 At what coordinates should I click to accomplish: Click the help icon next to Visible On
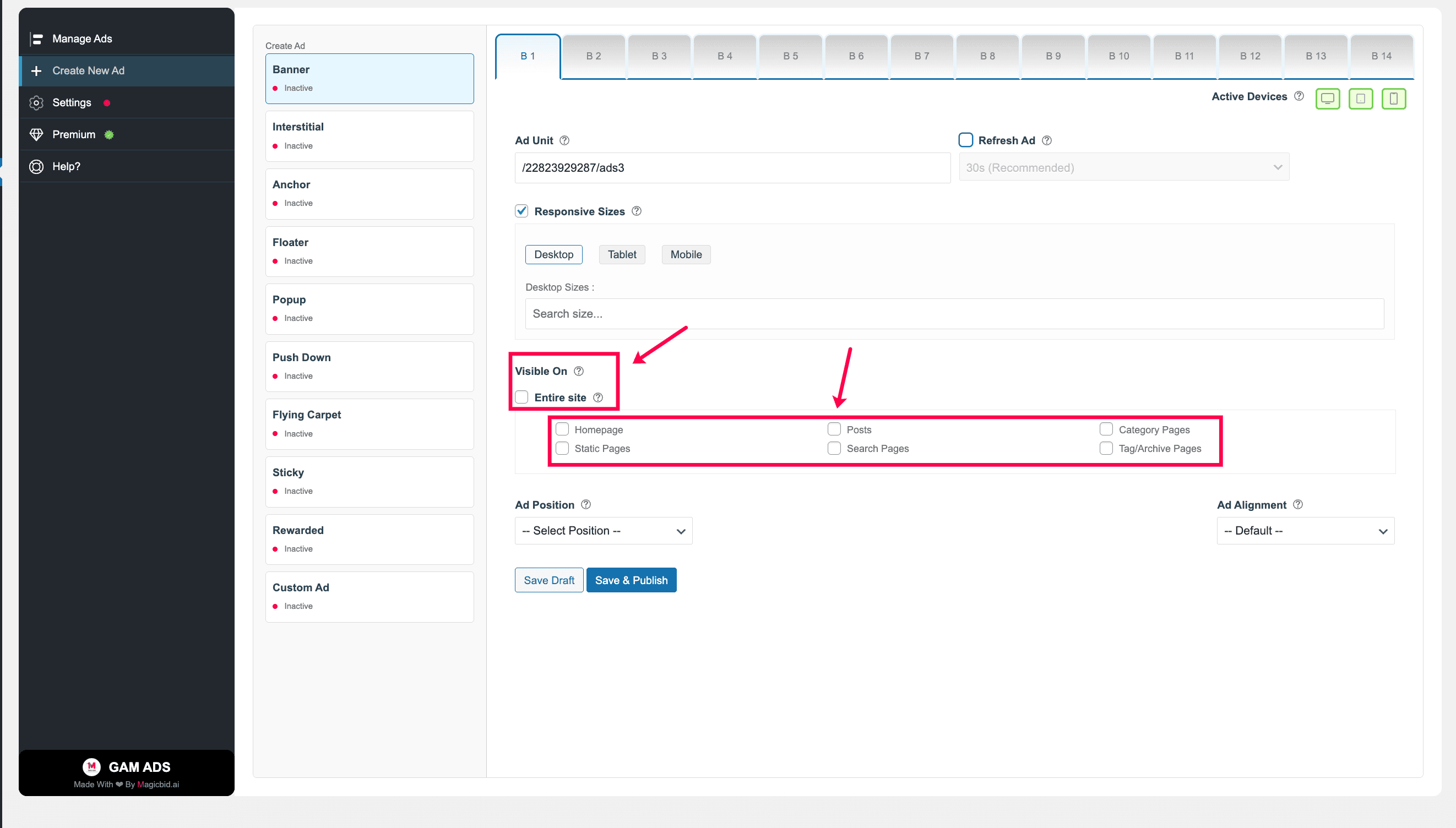click(578, 371)
